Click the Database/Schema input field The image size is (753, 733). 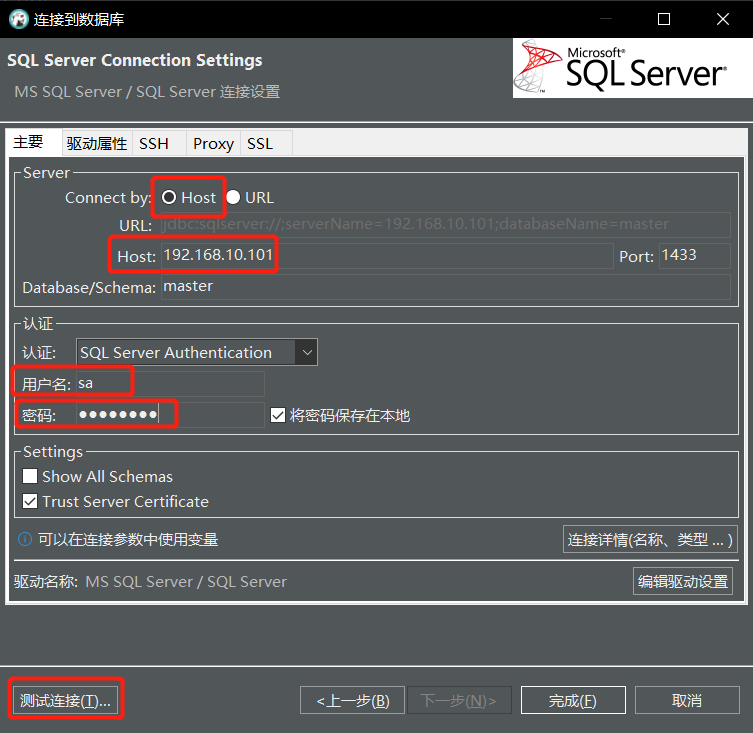[446, 287]
